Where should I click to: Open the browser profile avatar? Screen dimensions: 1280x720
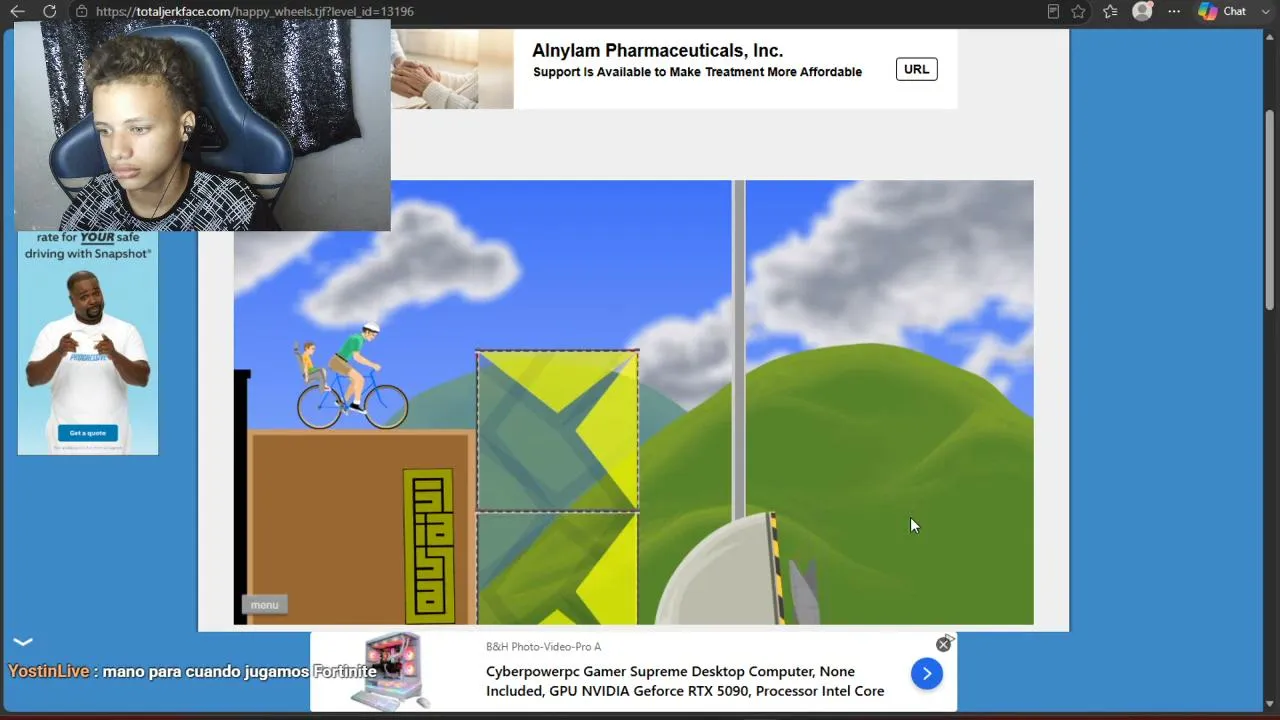pyautogui.click(x=1142, y=11)
